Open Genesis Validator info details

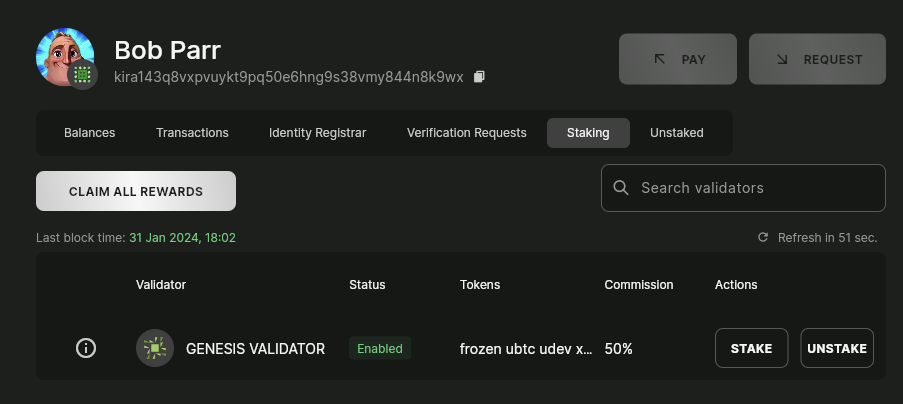tap(86, 348)
